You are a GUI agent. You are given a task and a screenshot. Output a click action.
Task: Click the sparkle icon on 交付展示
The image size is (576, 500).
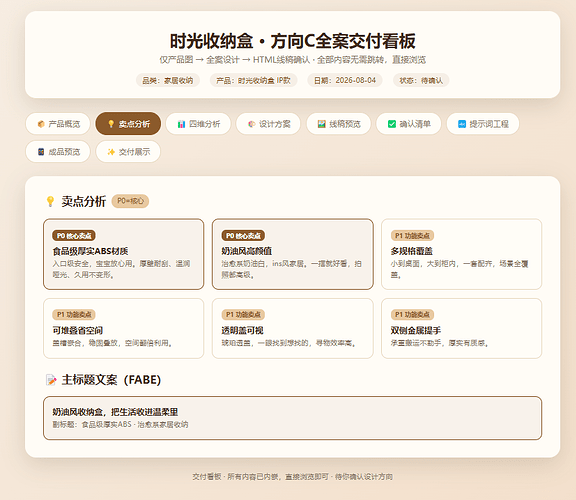pyautogui.click(x=111, y=152)
